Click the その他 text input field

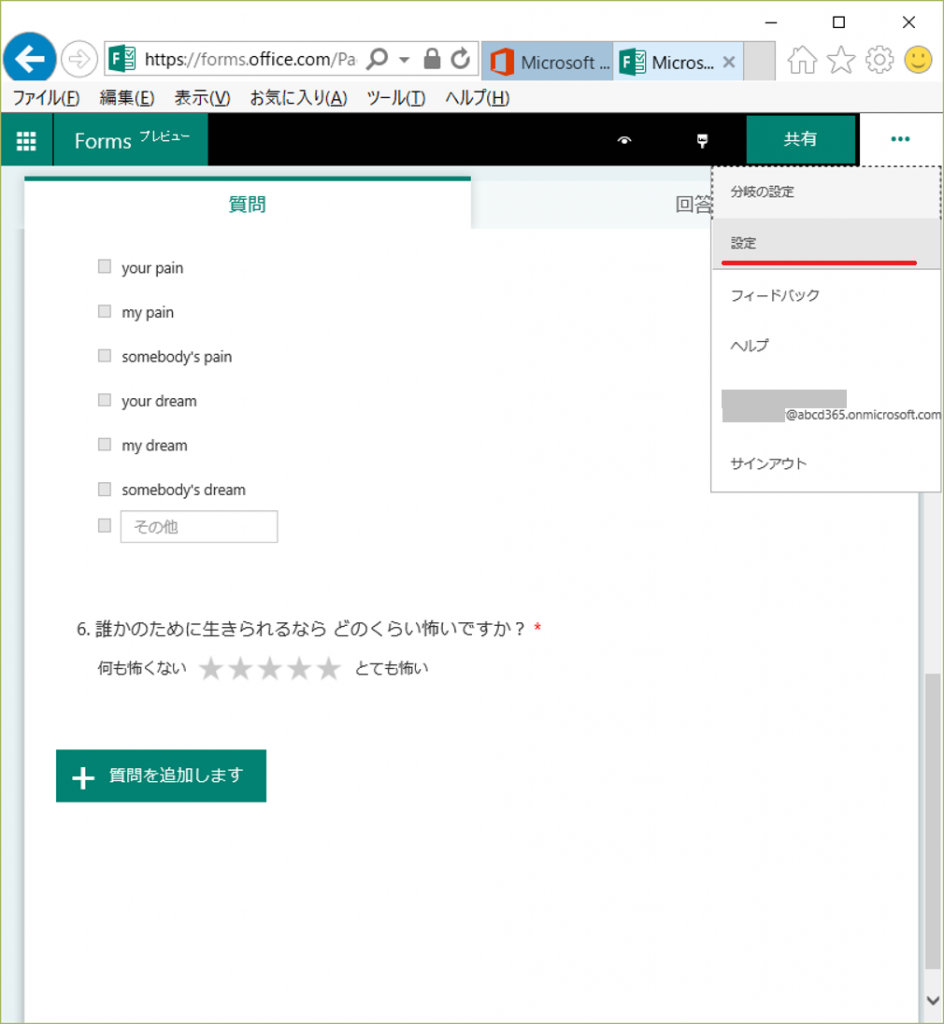coord(198,527)
